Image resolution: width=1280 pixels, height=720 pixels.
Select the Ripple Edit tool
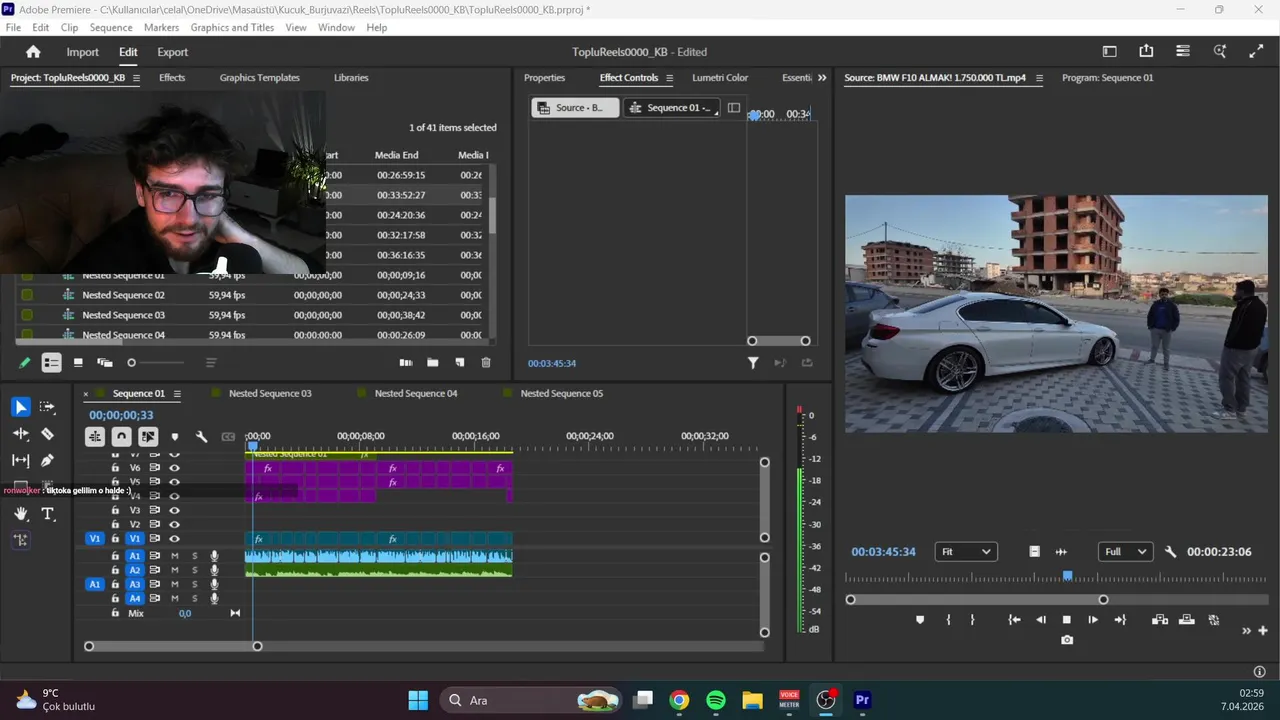pyautogui.click(x=21, y=434)
